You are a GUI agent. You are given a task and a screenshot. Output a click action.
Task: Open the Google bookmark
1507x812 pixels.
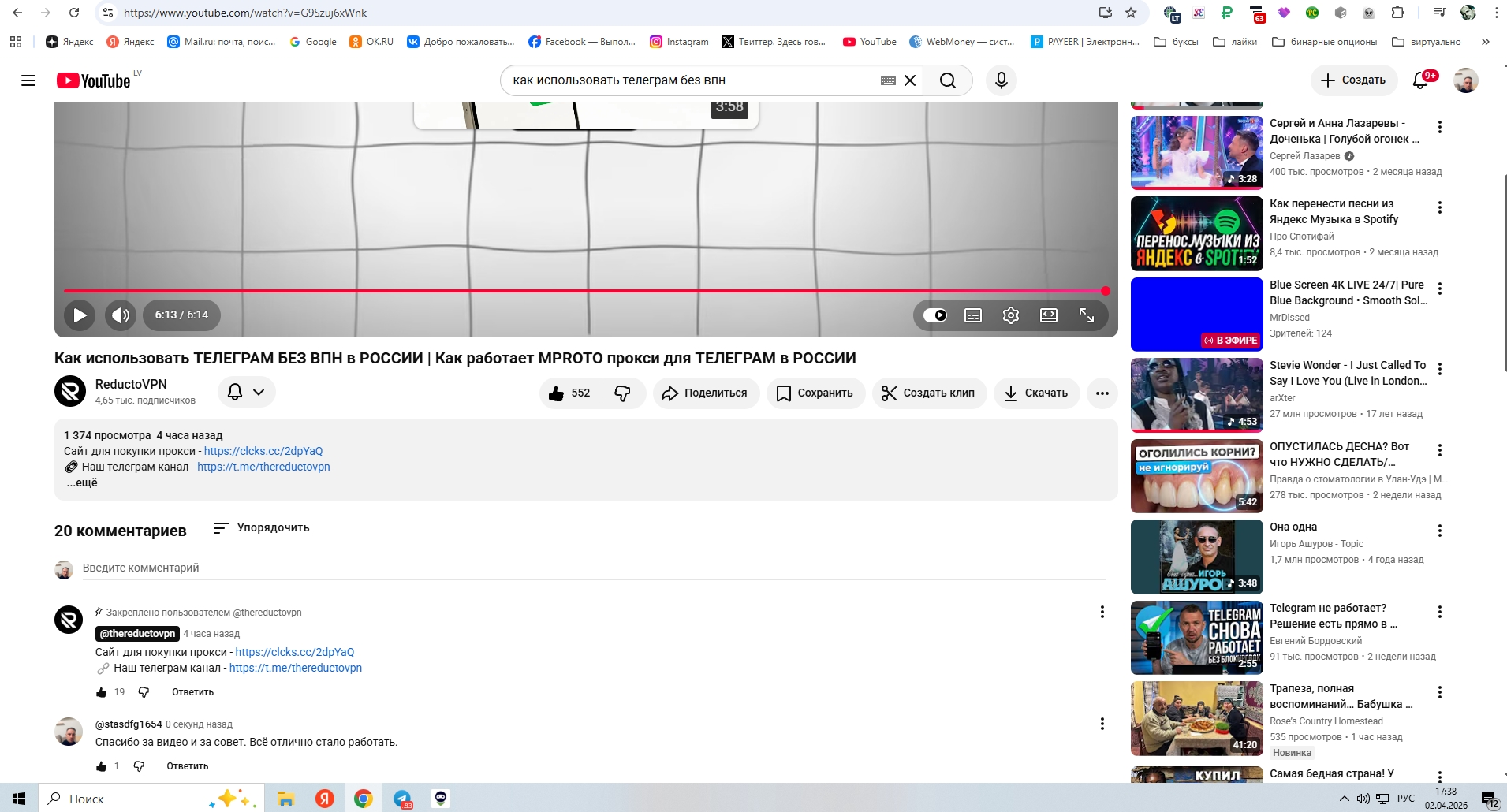(313, 42)
